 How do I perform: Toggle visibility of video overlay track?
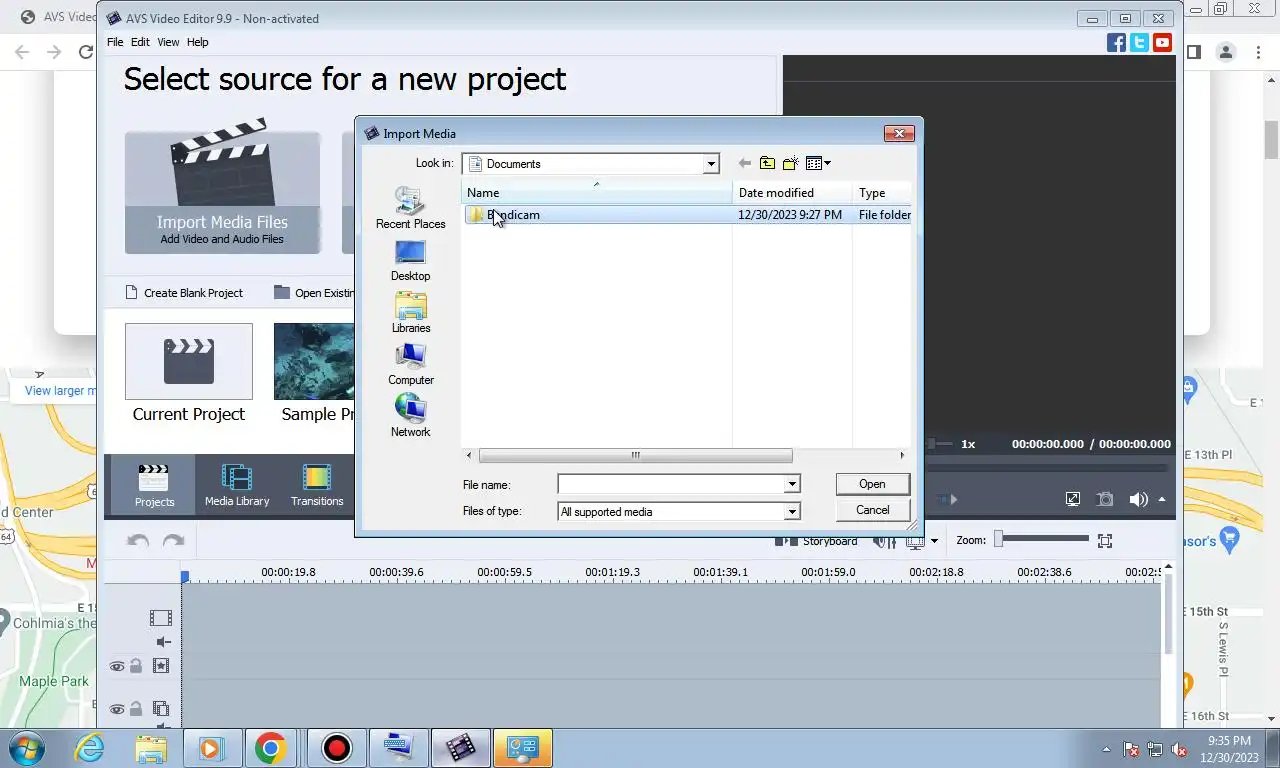click(117, 709)
